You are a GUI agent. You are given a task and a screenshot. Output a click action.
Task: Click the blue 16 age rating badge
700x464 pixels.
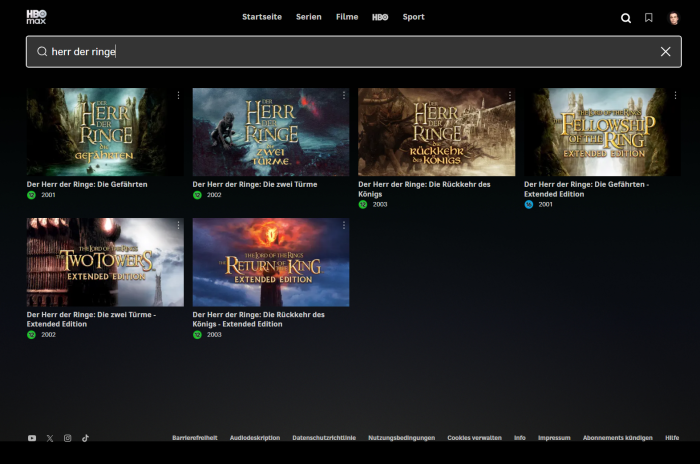(529, 205)
